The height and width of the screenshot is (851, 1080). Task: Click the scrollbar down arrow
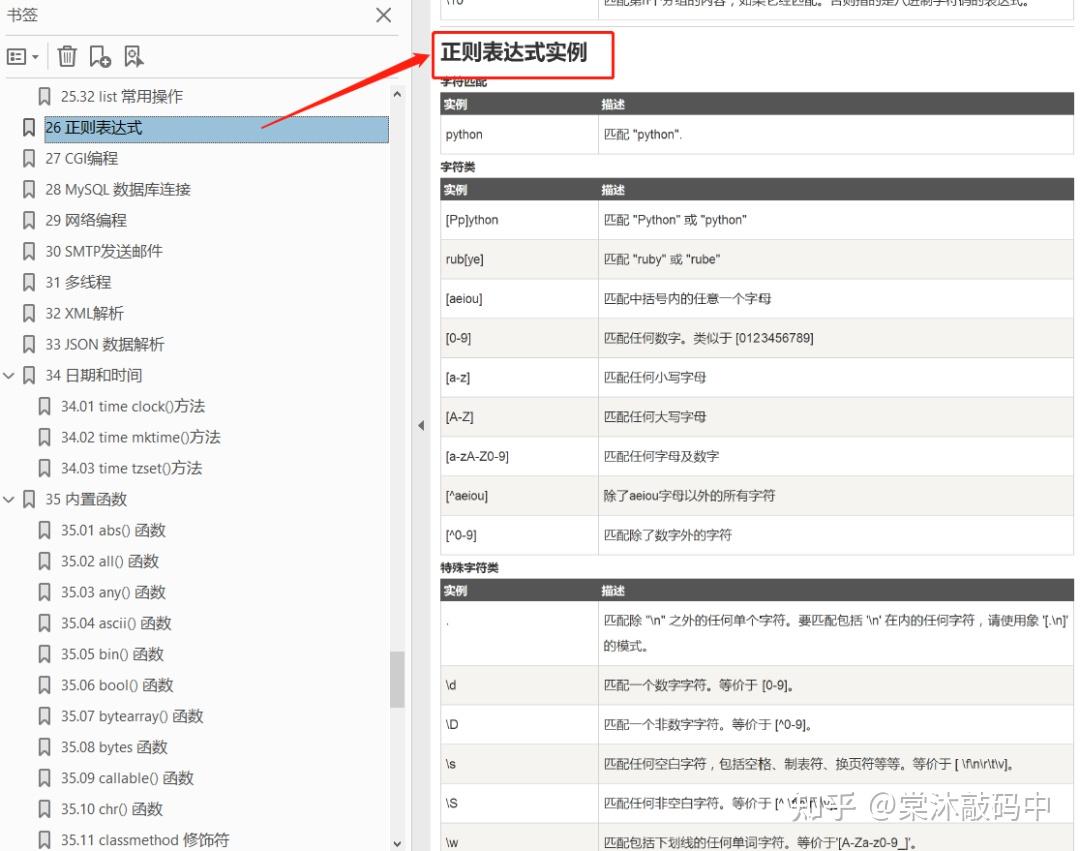(397, 843)
